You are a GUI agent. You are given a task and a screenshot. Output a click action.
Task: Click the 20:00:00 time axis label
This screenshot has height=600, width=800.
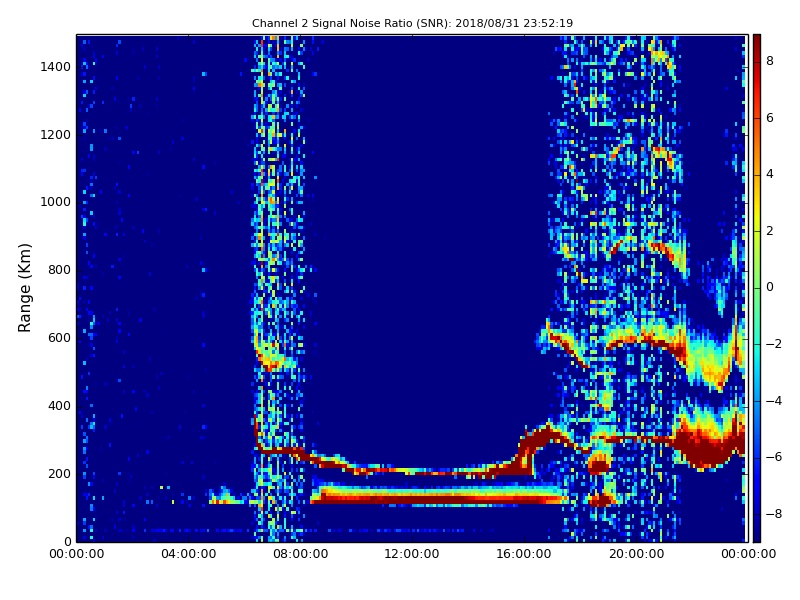point(636,554)
